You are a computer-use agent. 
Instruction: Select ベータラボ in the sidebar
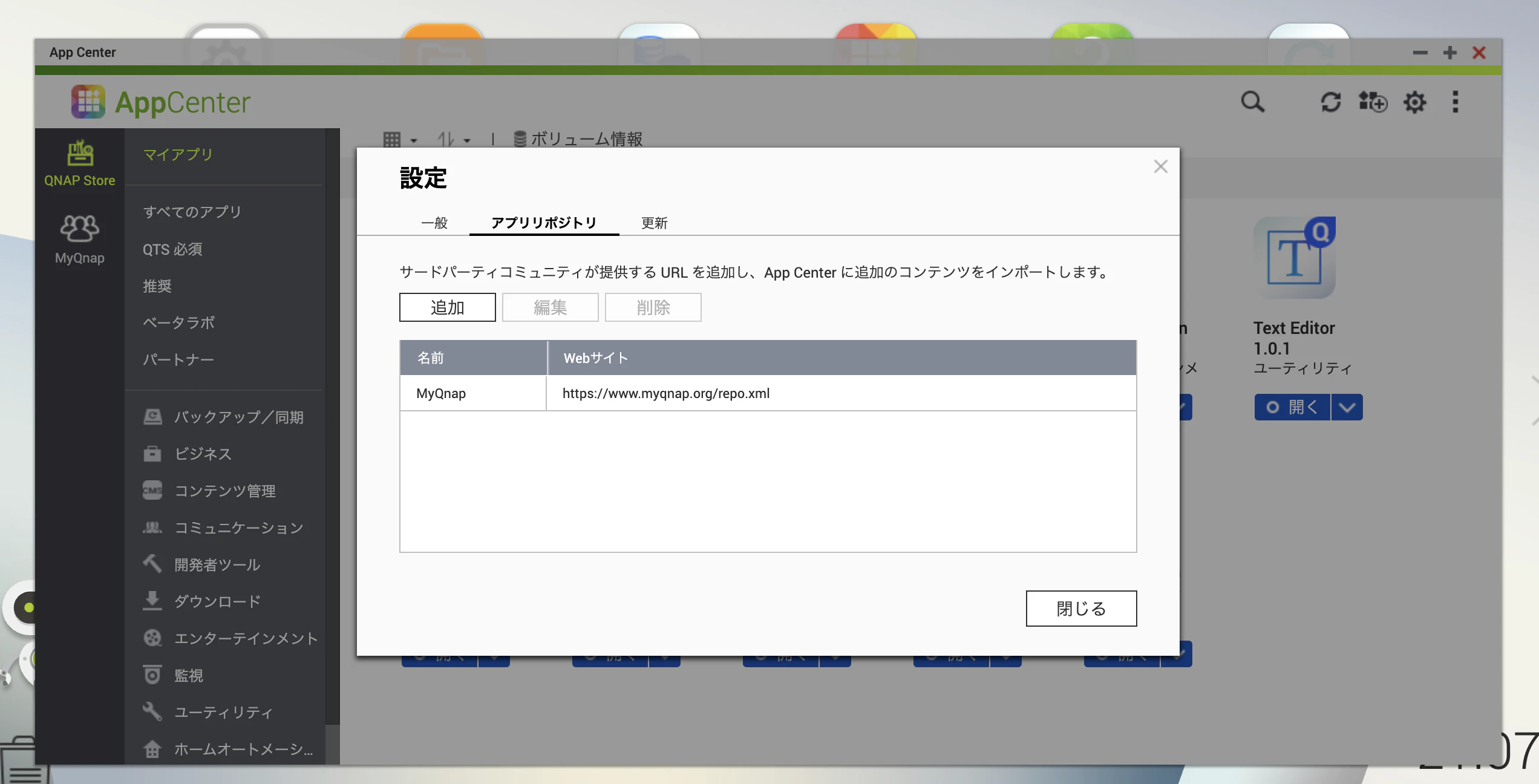(x=179, y=323)
